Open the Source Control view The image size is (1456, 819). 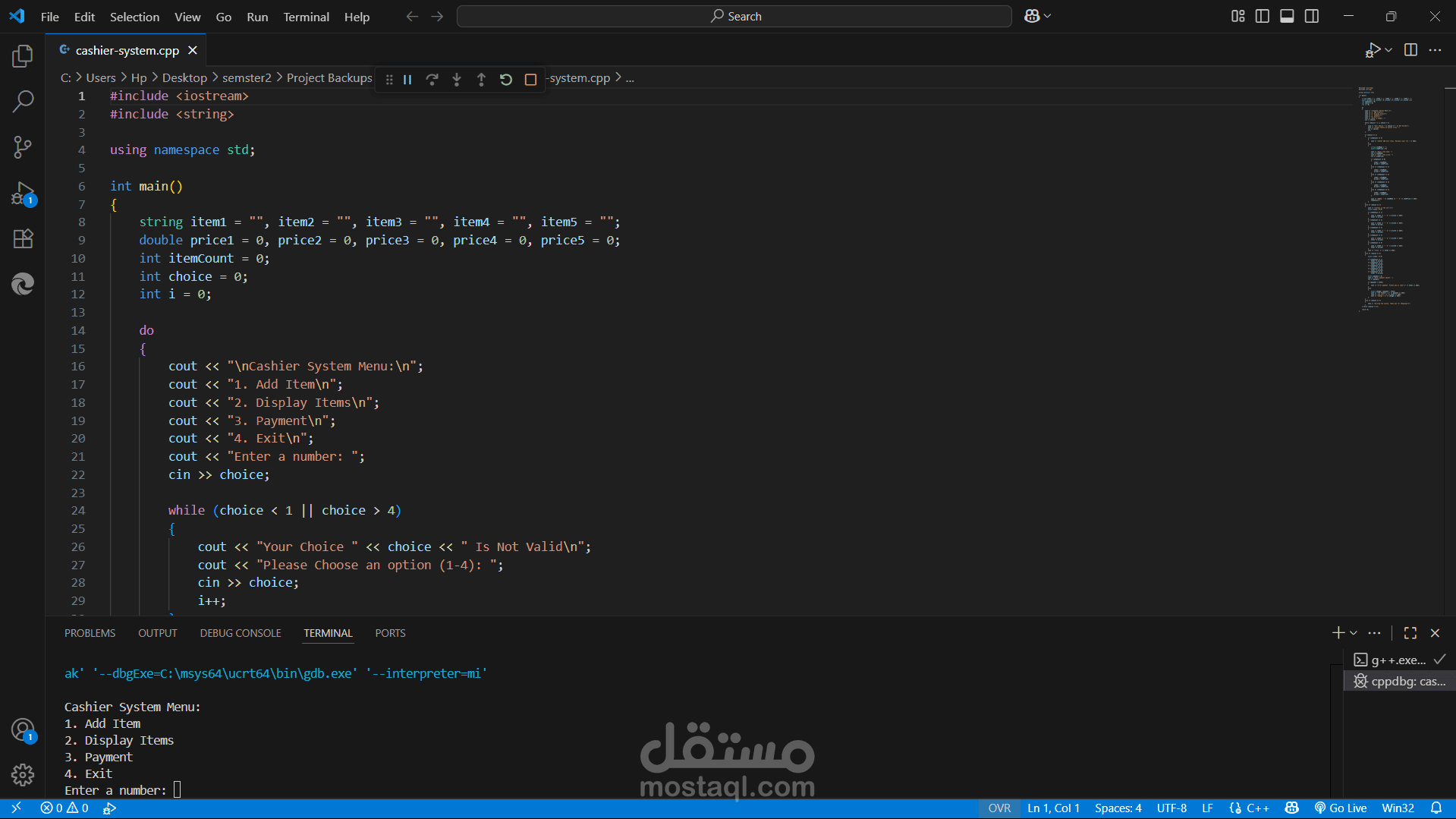23,147
